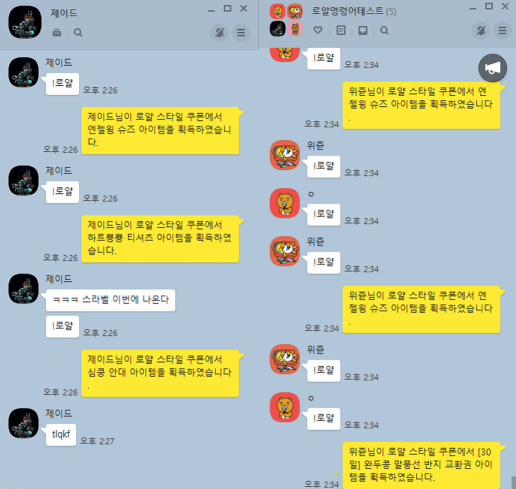Click the megaphone announcement floating button
The image size is (516, 489).
493,68
